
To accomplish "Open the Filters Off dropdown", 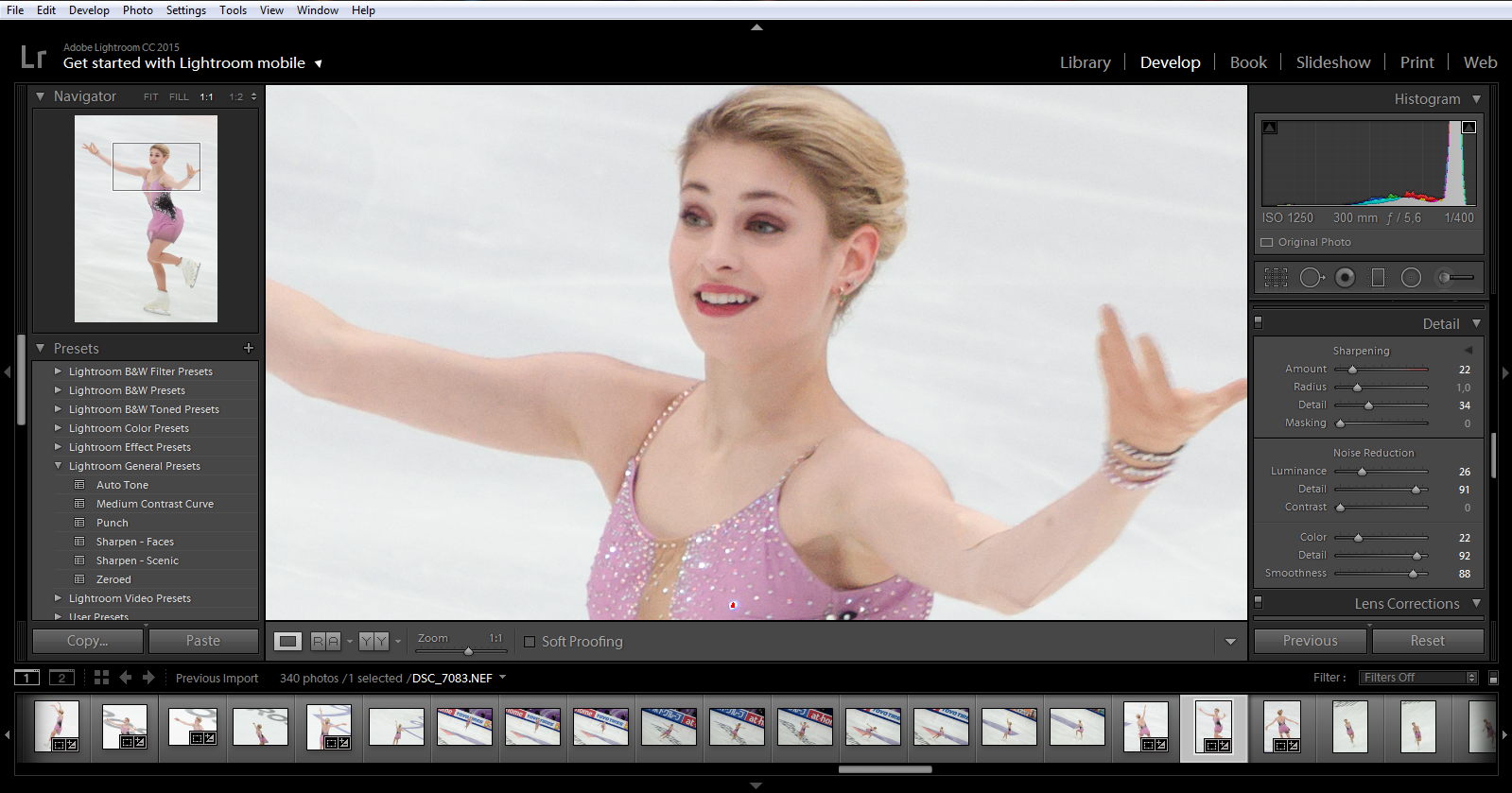I will pyautogui.click(x=1417, y=678).
